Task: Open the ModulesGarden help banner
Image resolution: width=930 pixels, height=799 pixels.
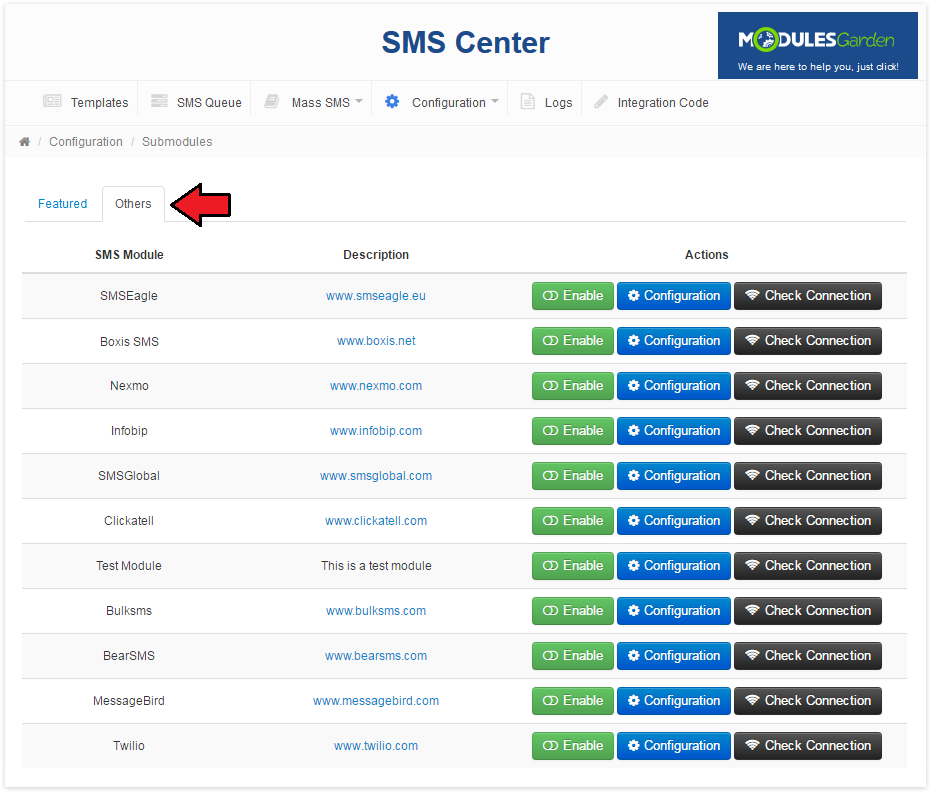Action: pyautogui.click(x=817, y=46)
